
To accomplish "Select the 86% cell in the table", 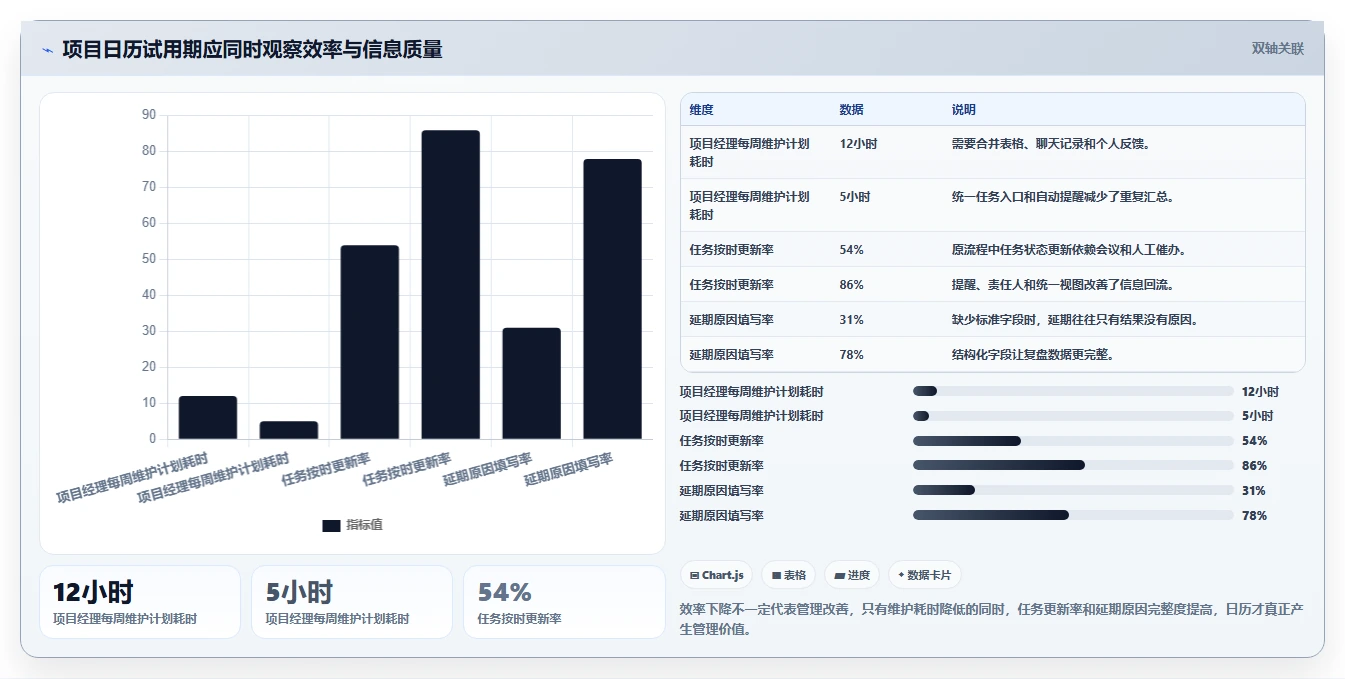I will click(x=852, y=284).
